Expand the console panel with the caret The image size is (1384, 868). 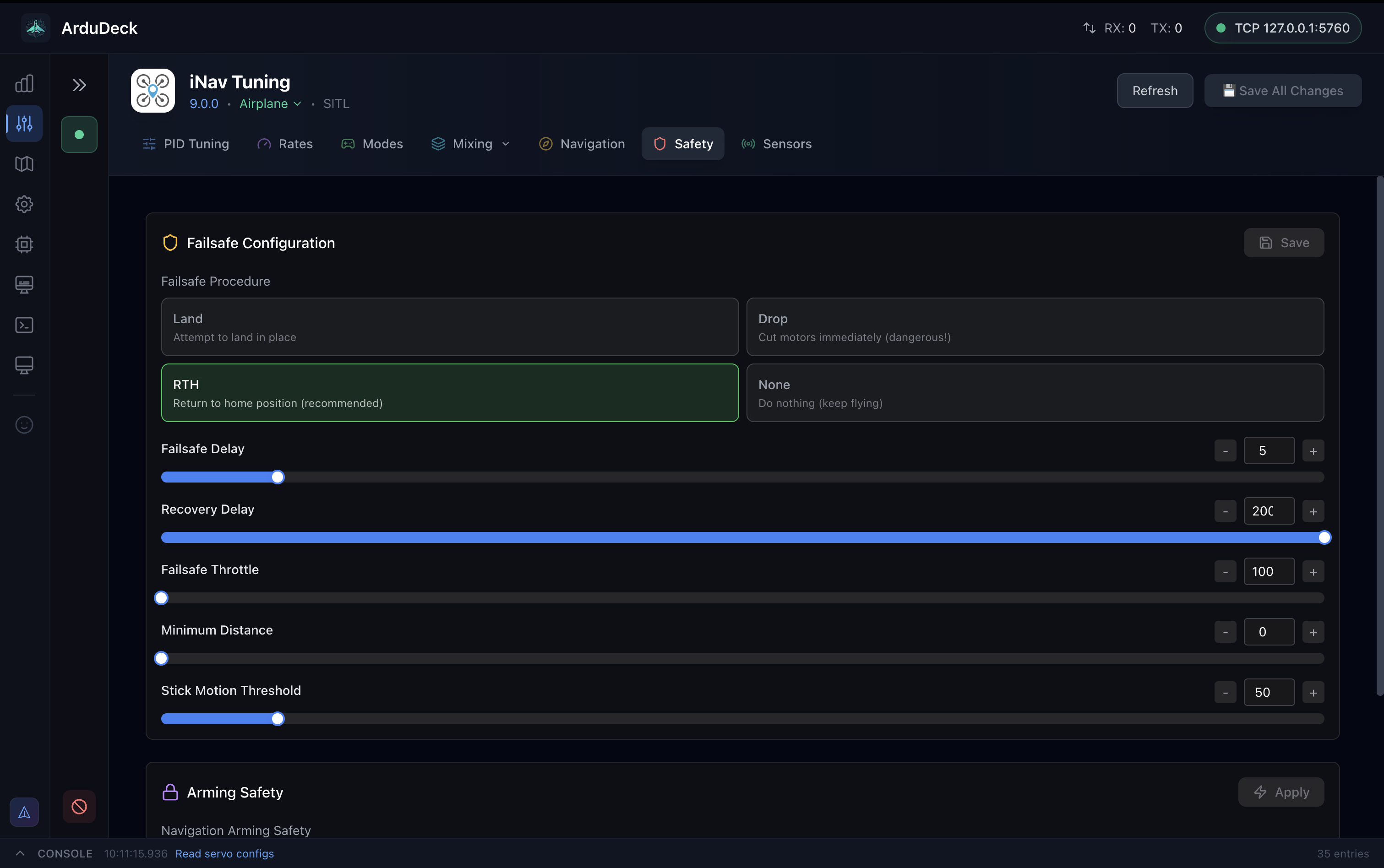click(20, 853)
